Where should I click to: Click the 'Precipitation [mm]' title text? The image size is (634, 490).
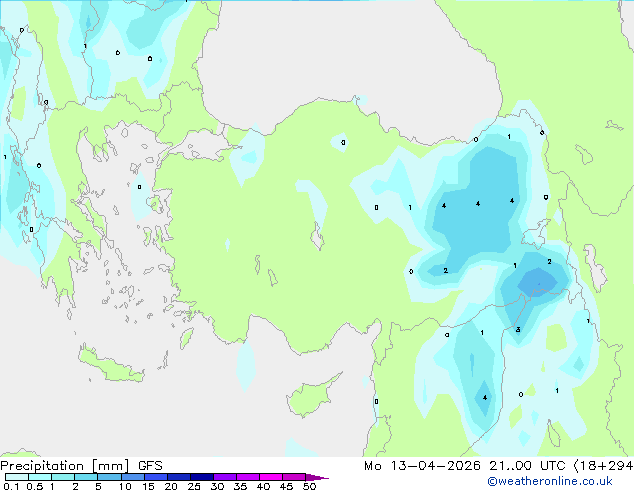pyautogui.click(x=65, y=466)
